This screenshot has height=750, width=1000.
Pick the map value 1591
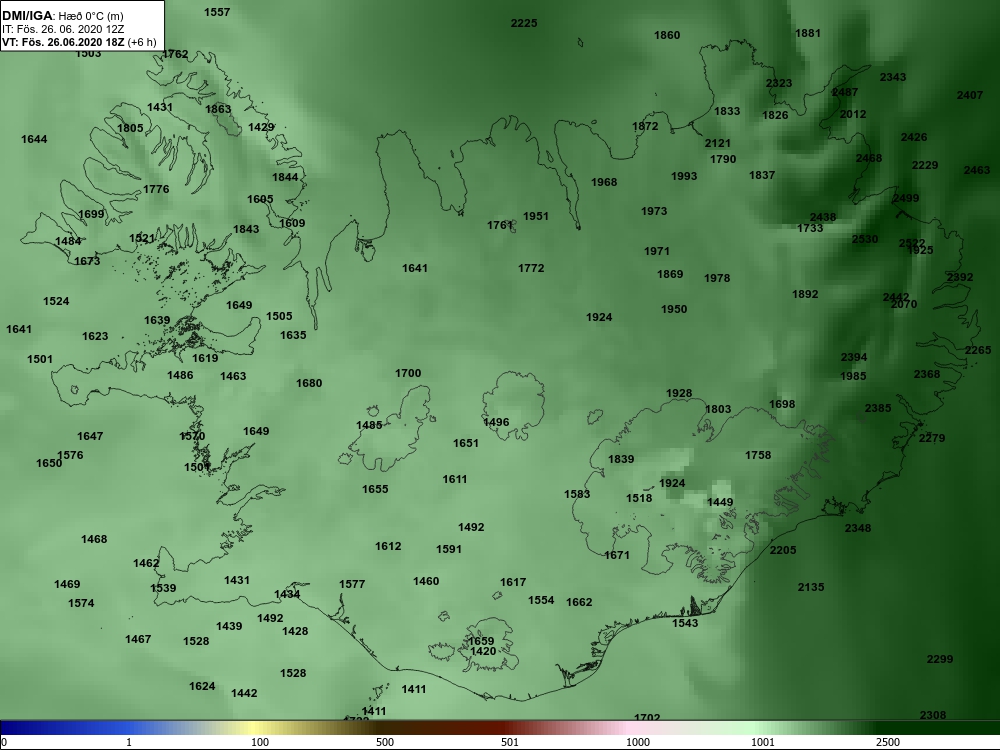coord(449,549)
